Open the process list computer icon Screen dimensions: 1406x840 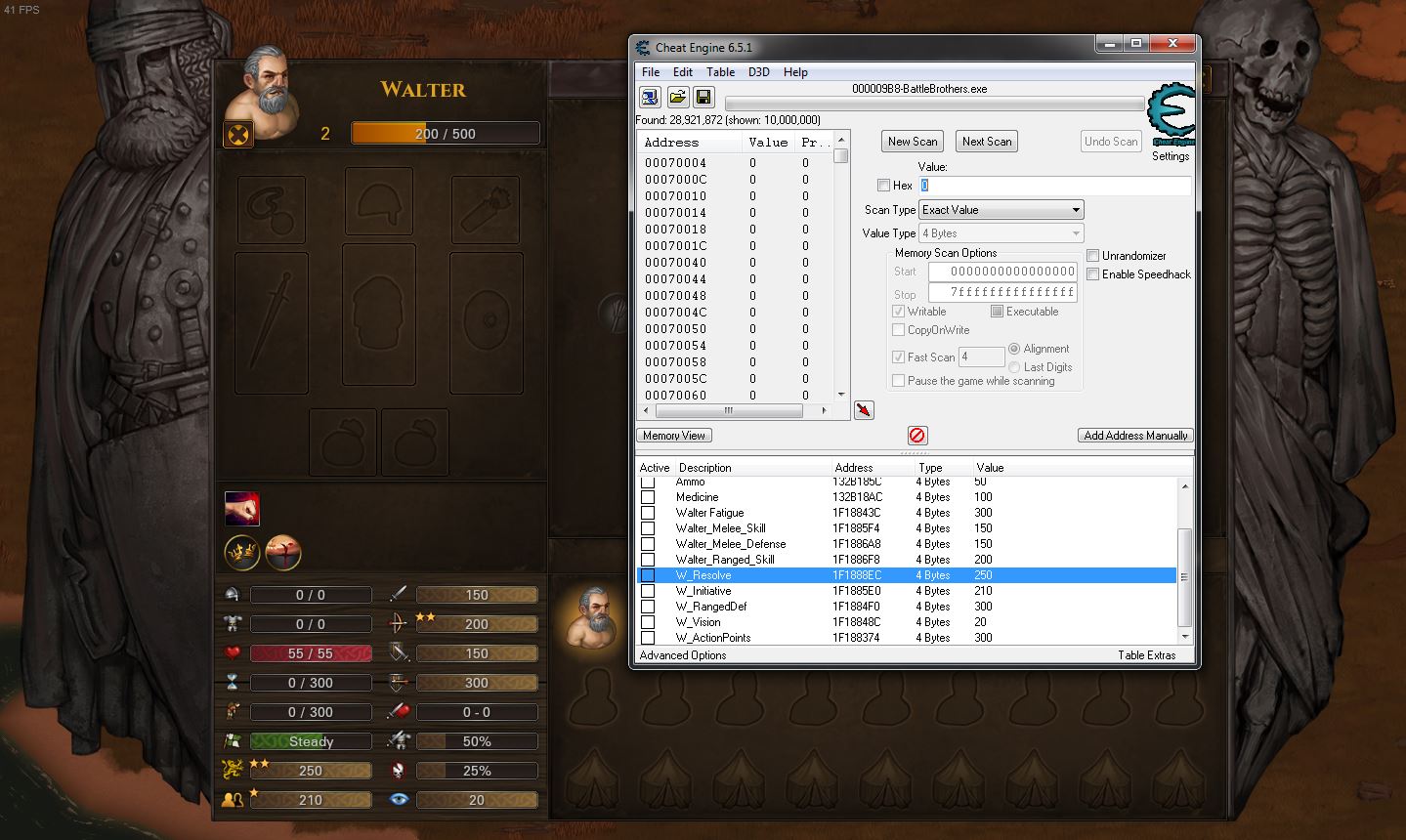coord(650,97)
